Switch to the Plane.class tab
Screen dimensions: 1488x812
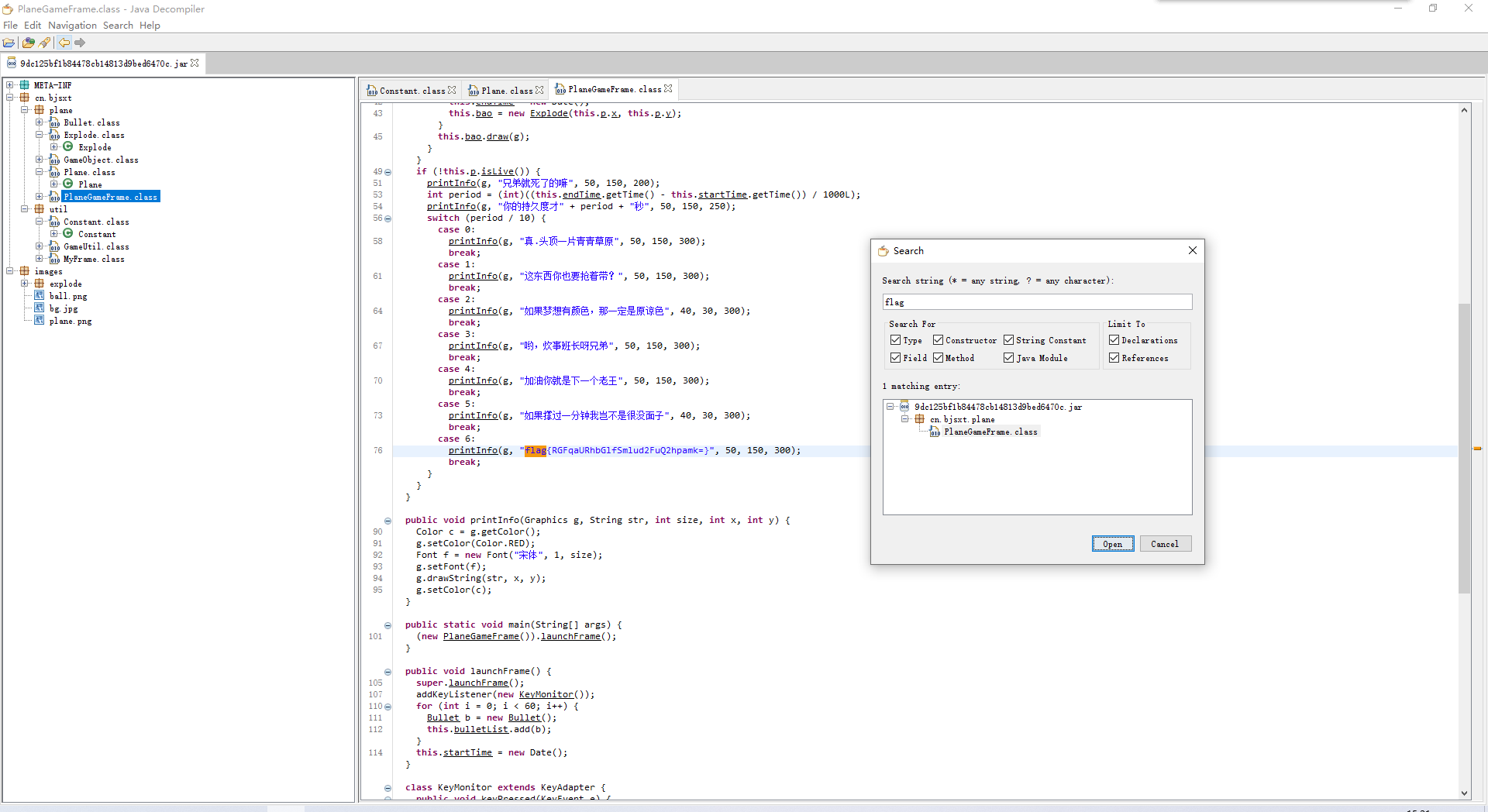[x=507, y=91]
